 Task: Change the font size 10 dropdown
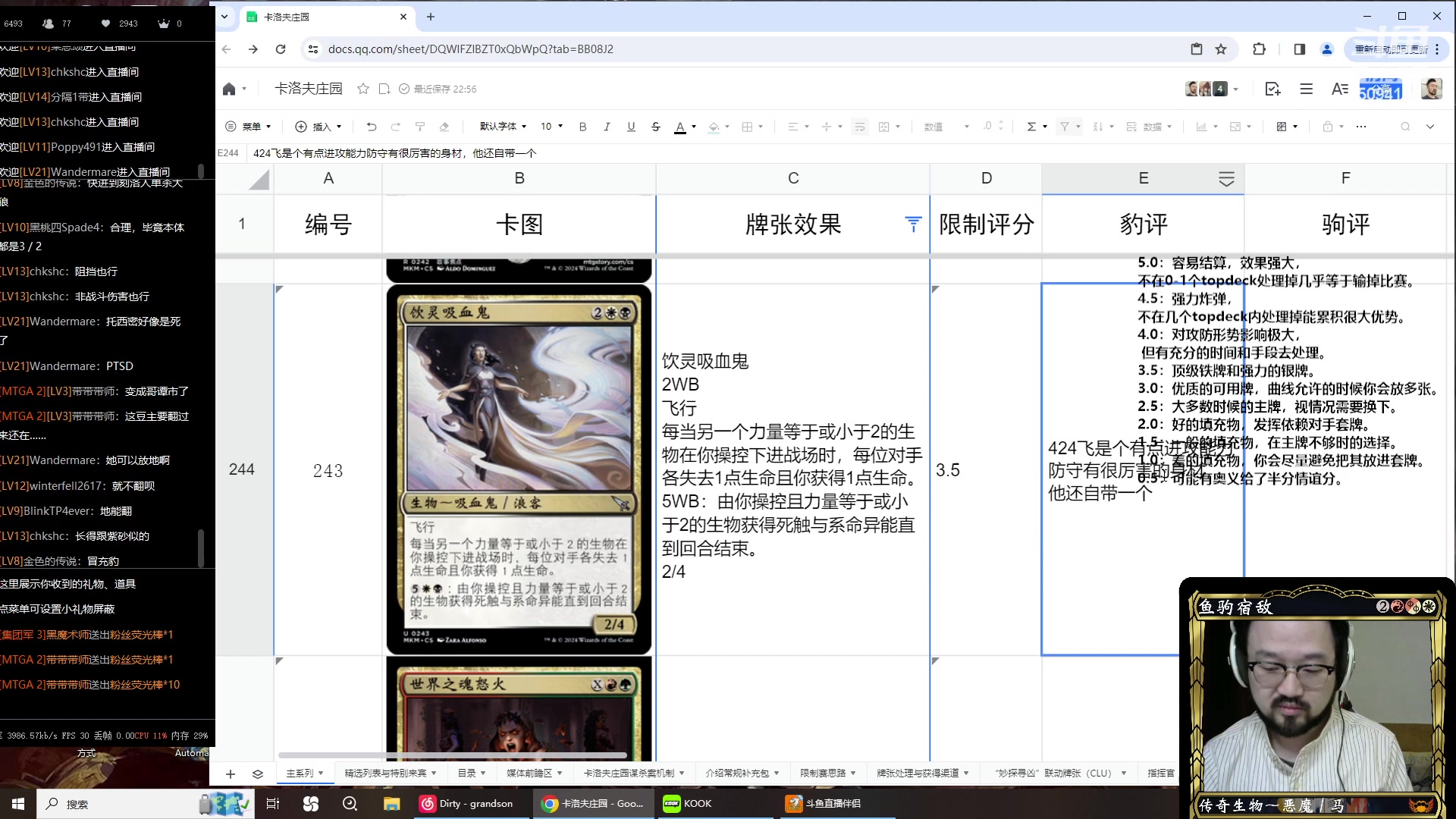[551, 127]
